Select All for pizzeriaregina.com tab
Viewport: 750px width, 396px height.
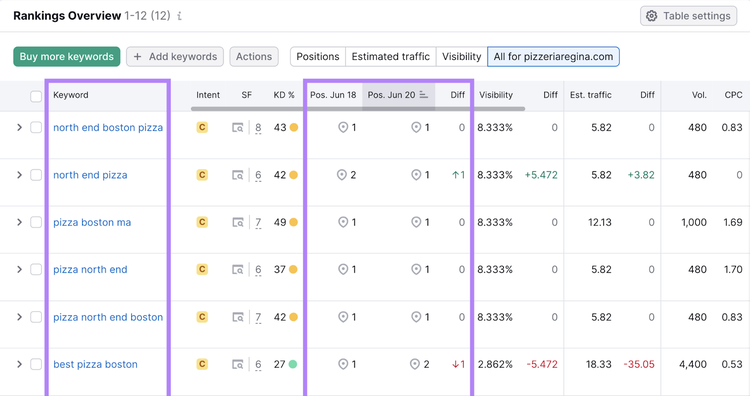click(553, 56)
